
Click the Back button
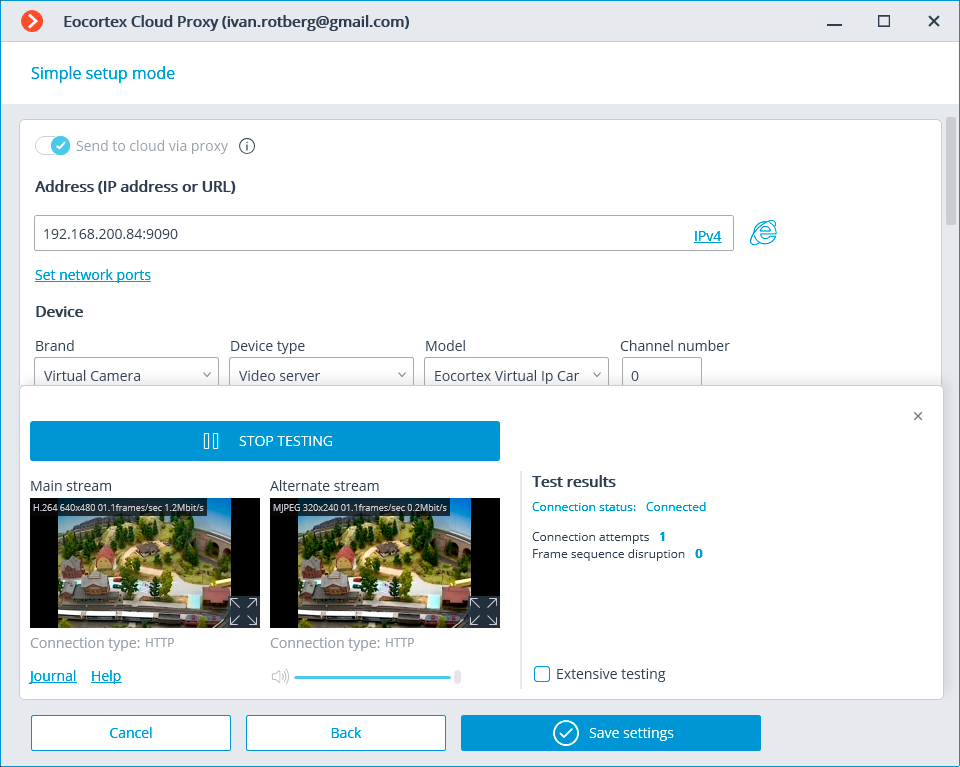tap(345, 732)
